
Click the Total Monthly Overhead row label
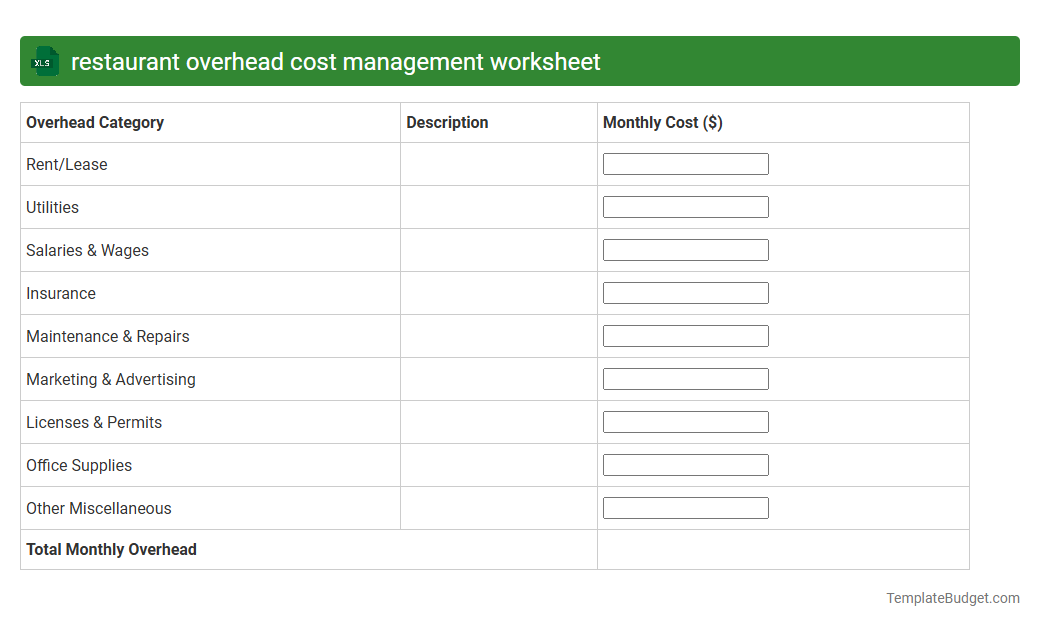click(111, 549)
